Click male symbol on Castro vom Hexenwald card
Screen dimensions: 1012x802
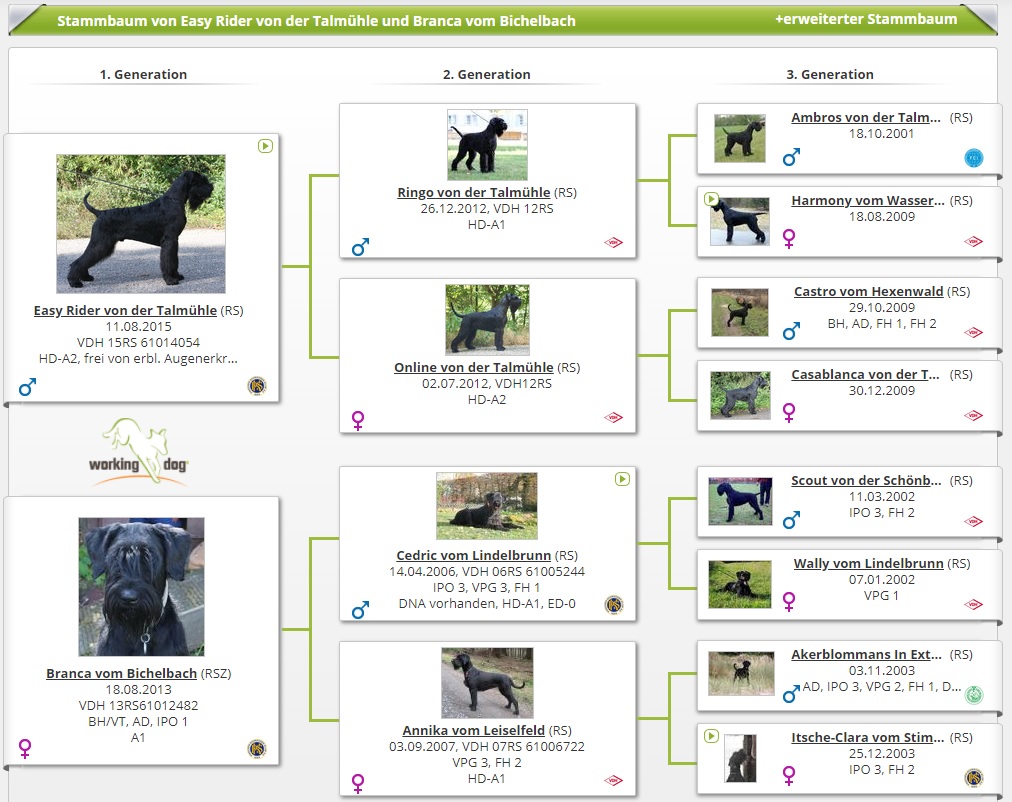point(791,329)
